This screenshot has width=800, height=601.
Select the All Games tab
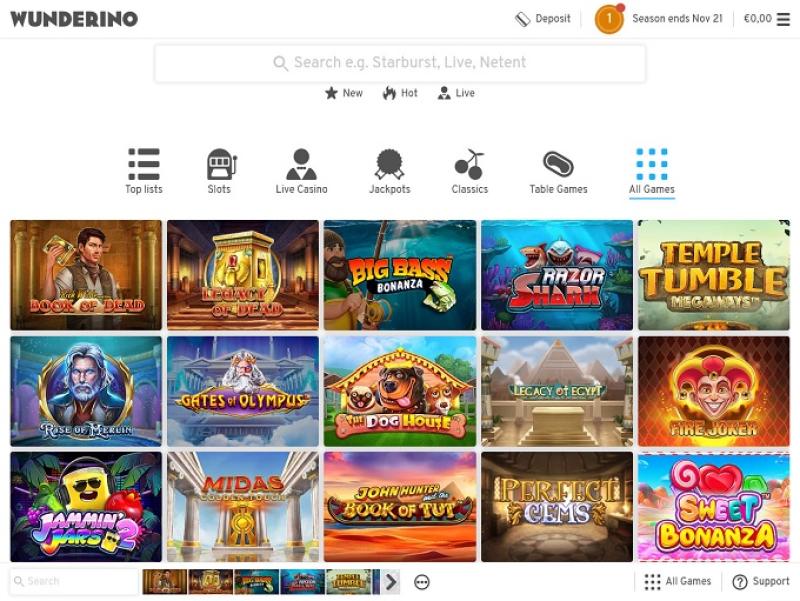click(x=652, y=171)
